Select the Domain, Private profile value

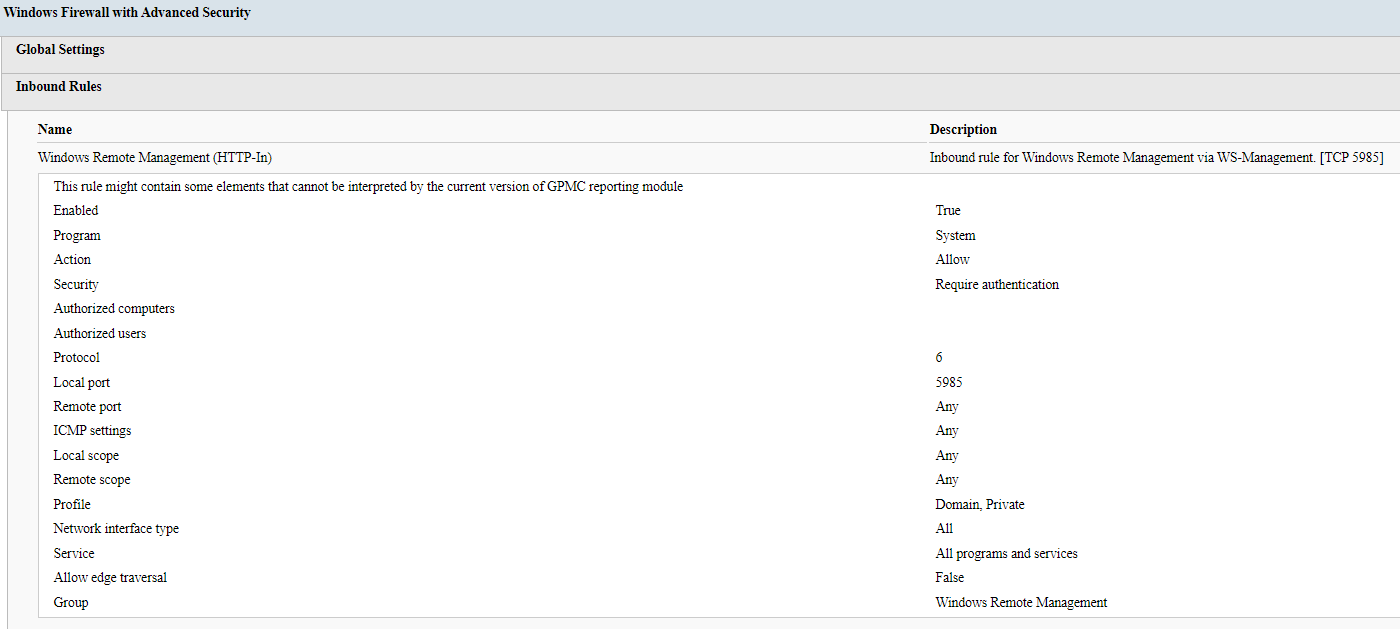[979, 504]
